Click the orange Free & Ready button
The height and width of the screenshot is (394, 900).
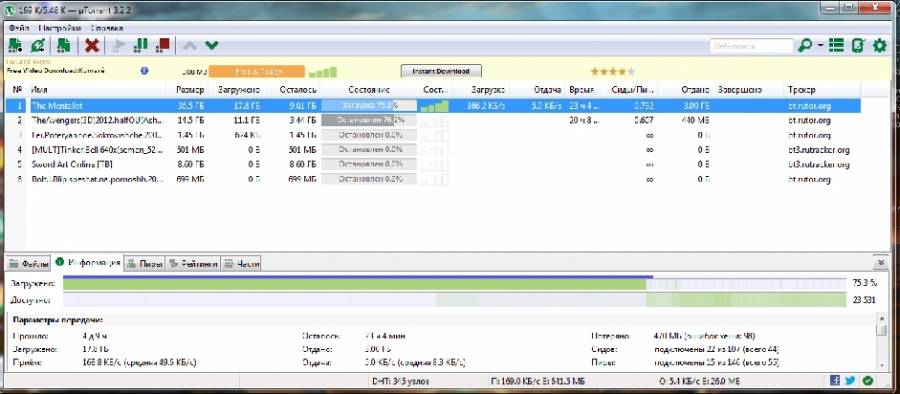point(257,71)
